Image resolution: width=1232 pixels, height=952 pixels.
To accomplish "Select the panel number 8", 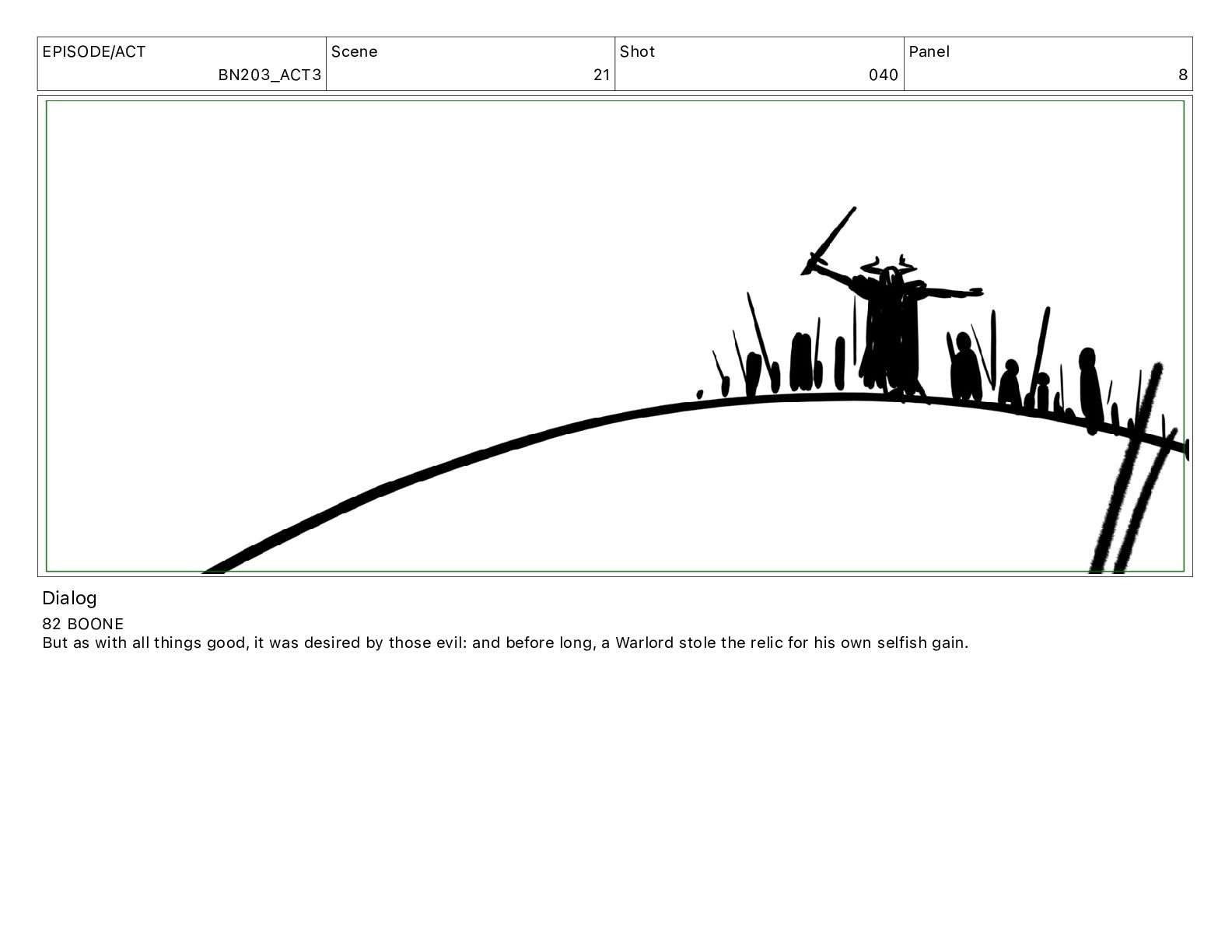I will [1183, 75].
